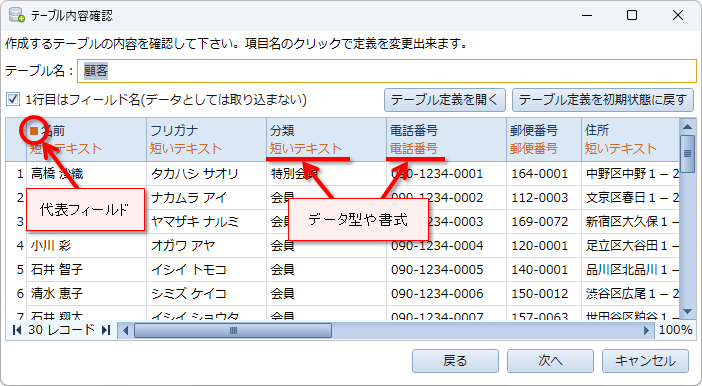The image size is (702, 386).
Task: Click the 戻る button
Action: (x=455, y=360)
